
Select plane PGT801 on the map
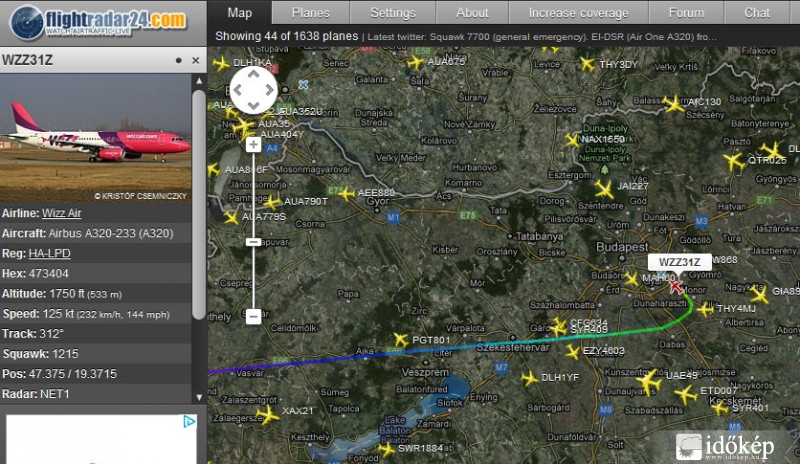(x=401, y=339)
